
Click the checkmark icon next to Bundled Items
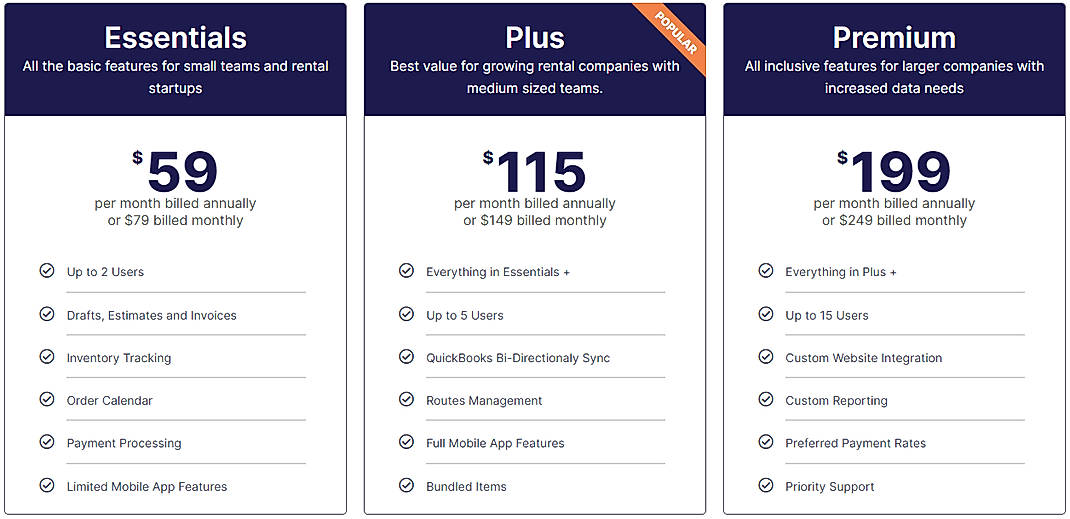406,486
